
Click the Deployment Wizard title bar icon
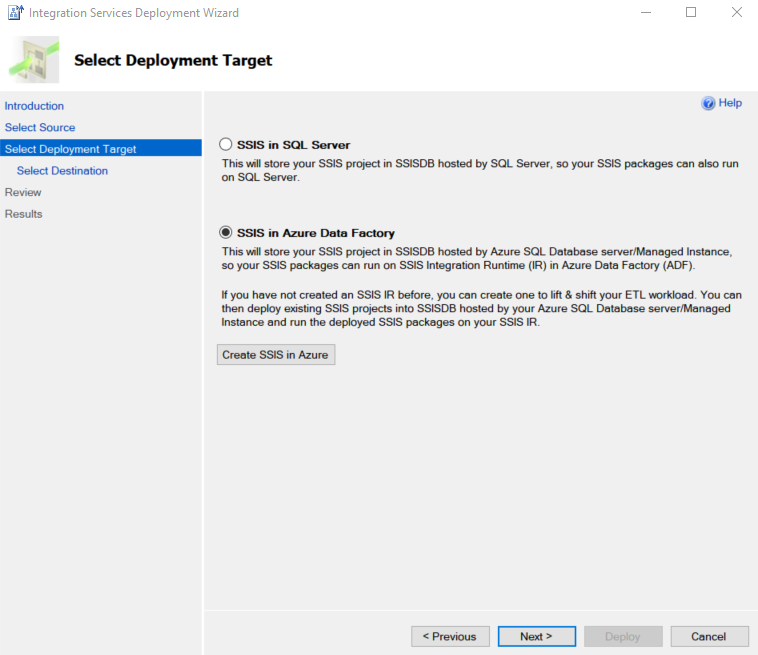pyautogui.click(x=15, y=13)
